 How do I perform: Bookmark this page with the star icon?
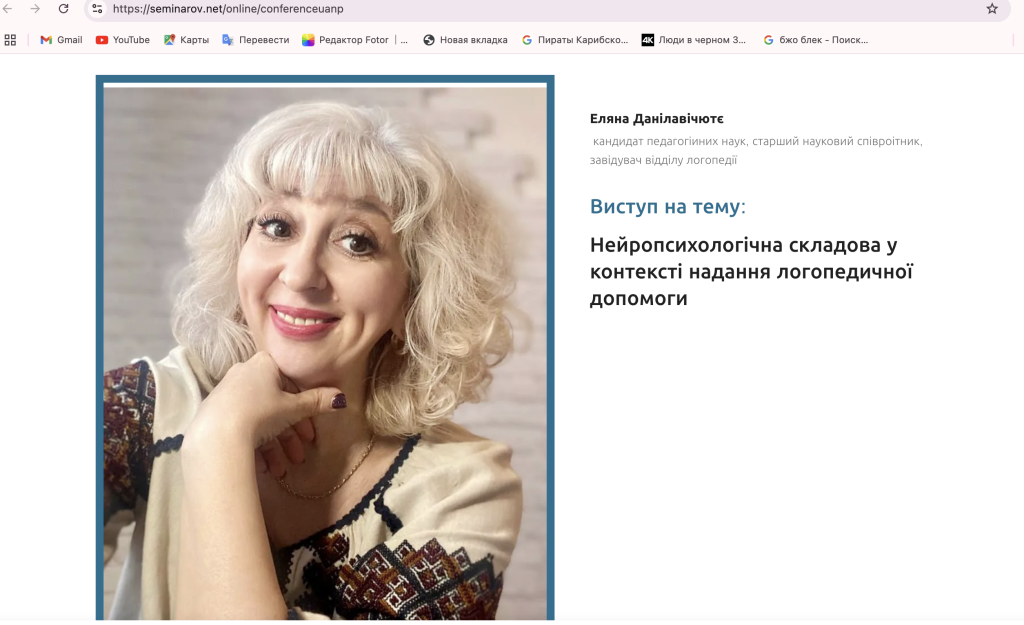point(992,8)
